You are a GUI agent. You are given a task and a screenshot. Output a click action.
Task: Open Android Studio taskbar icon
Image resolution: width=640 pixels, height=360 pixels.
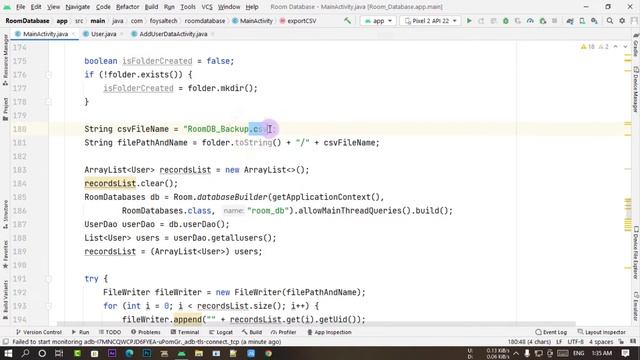point(182,353)
